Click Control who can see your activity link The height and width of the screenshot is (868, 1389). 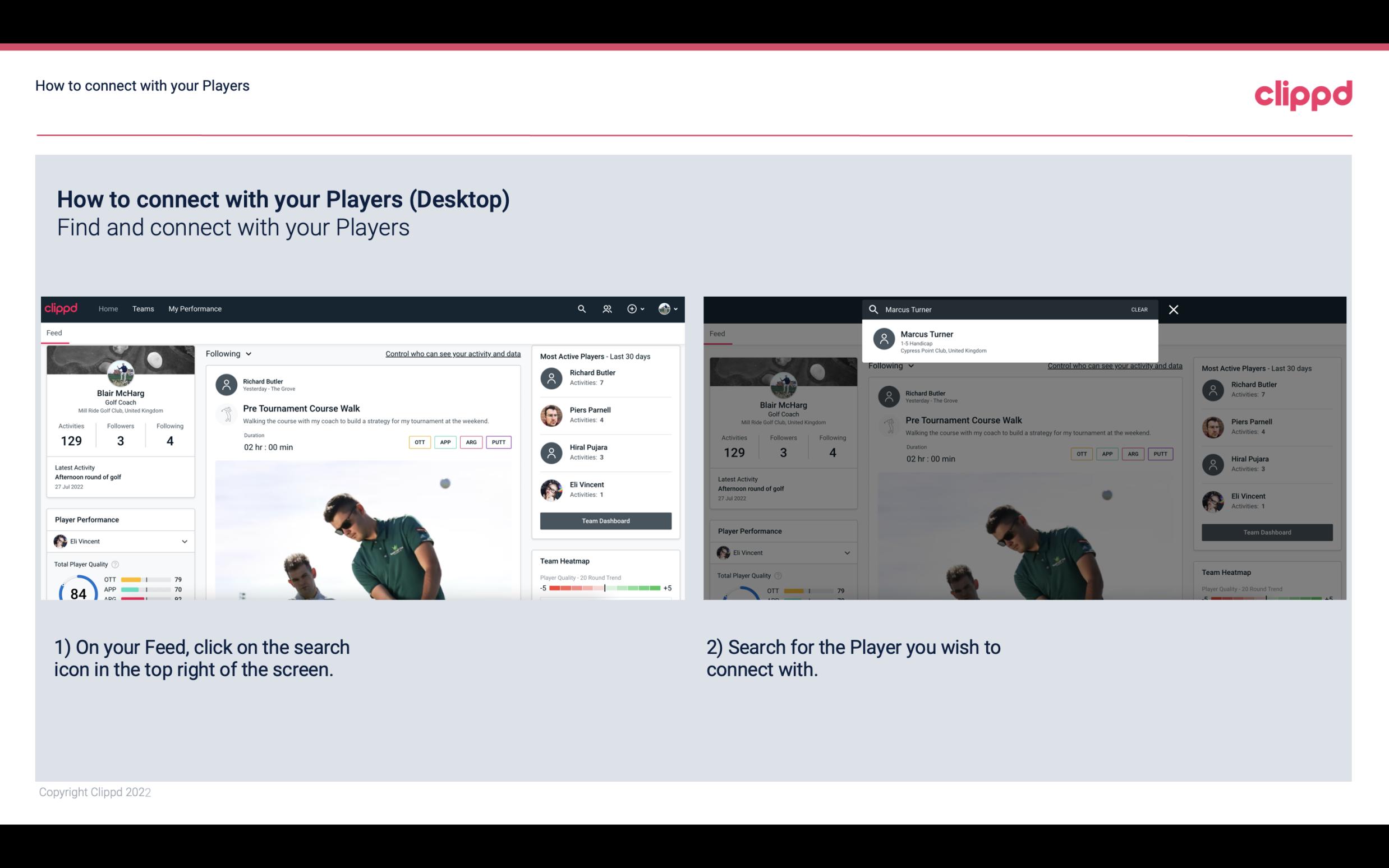(x=452, y=353)
